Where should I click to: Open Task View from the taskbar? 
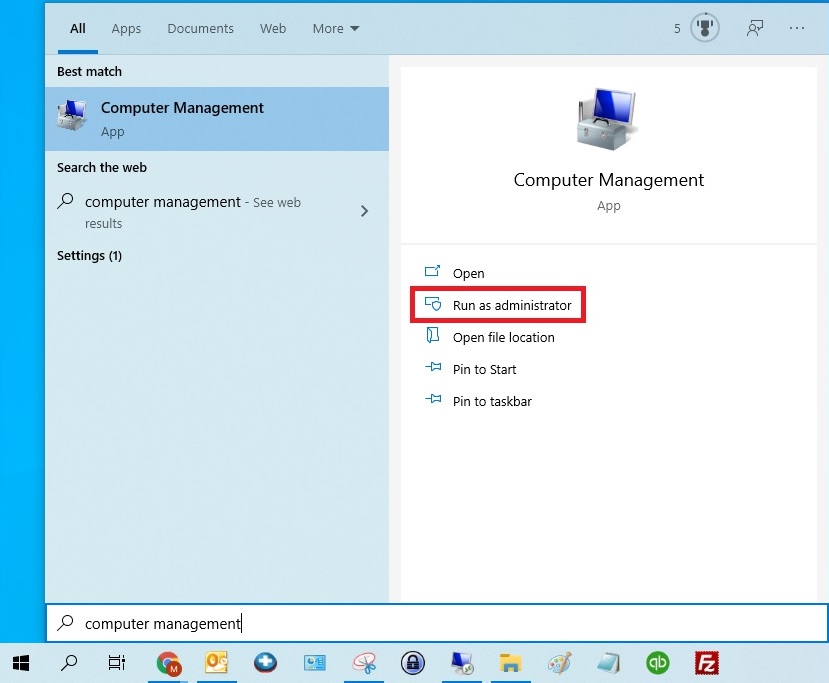click(x=117, y=663)
